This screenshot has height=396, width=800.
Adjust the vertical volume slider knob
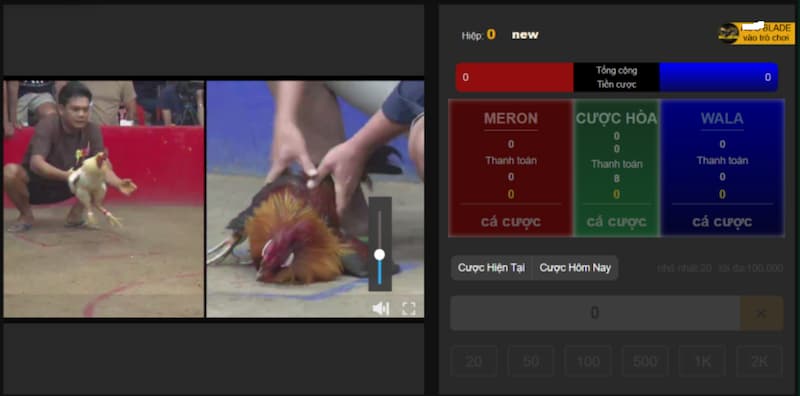click(379, 254)
